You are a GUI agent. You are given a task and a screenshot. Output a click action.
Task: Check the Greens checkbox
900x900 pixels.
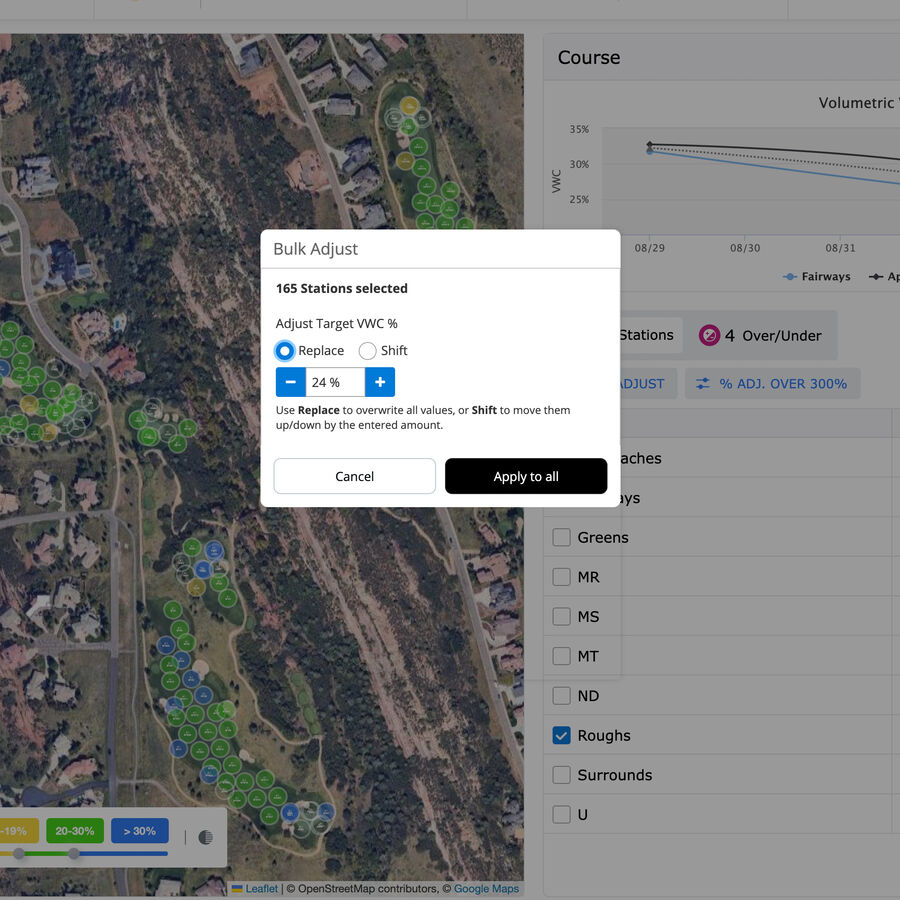(562, 537)
